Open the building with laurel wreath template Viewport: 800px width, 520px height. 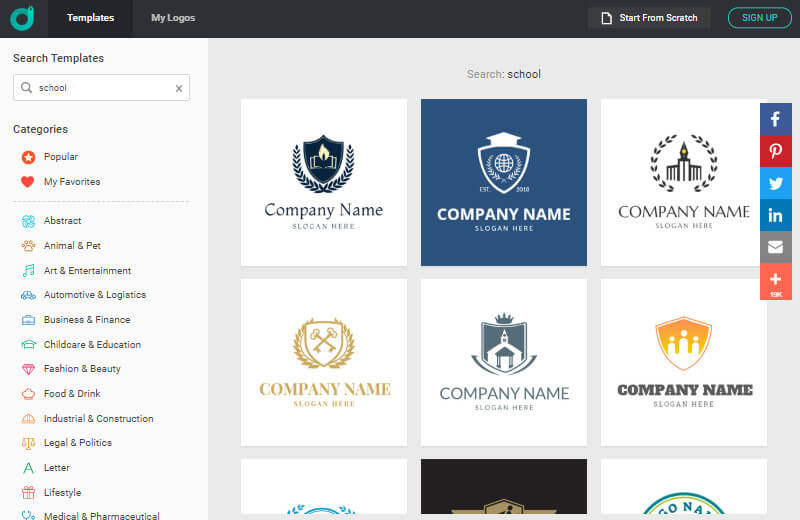(684, 182)
